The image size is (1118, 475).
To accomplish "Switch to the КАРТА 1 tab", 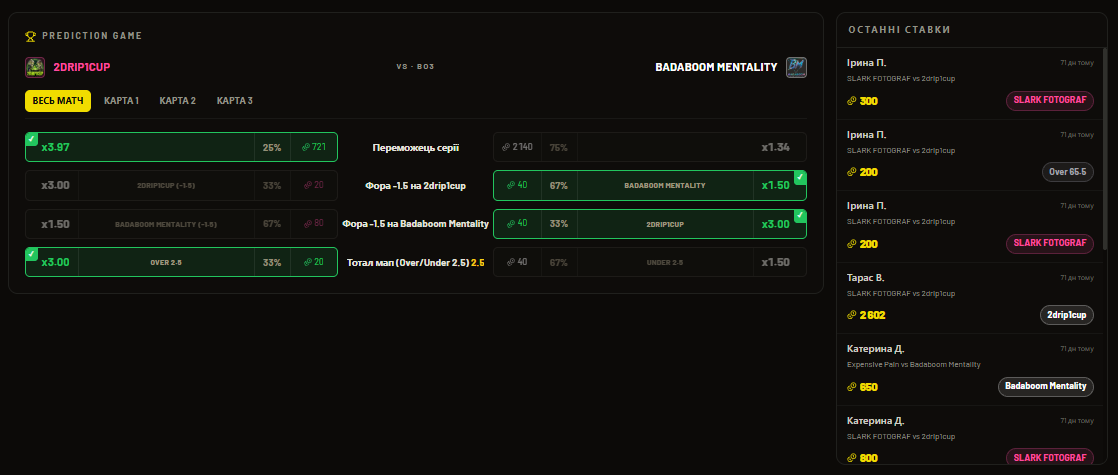I will 121,101.
